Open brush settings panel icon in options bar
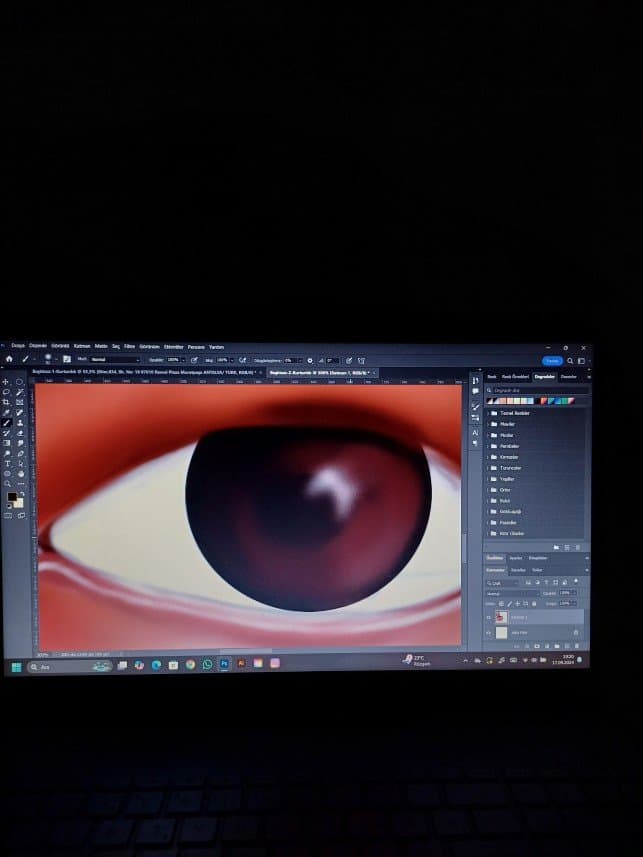 pos(67,360)
